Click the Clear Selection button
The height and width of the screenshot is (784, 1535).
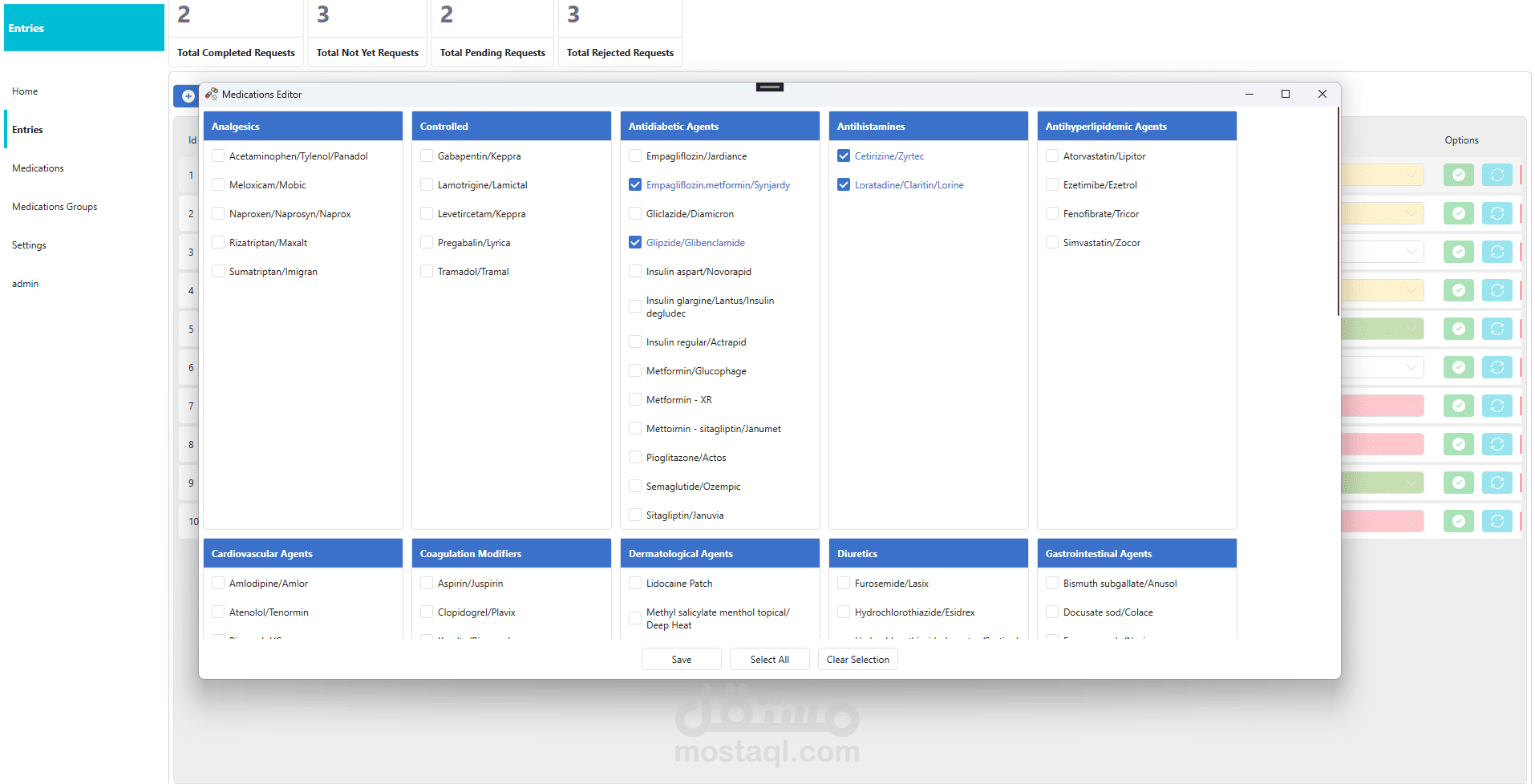click(858, 660)
